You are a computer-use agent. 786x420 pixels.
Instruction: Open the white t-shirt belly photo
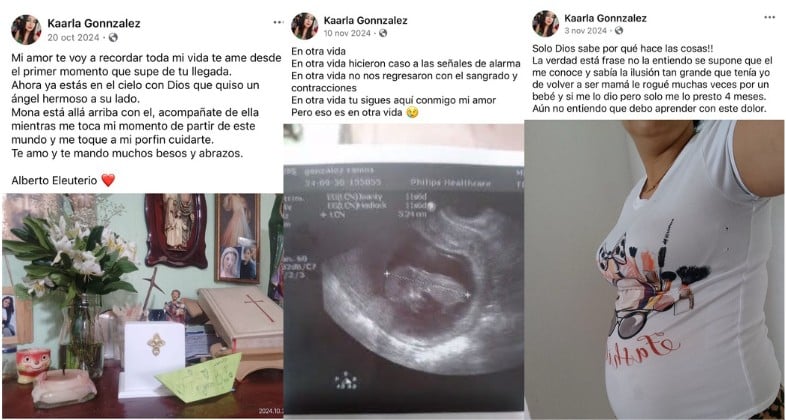[x=654, y=270]
